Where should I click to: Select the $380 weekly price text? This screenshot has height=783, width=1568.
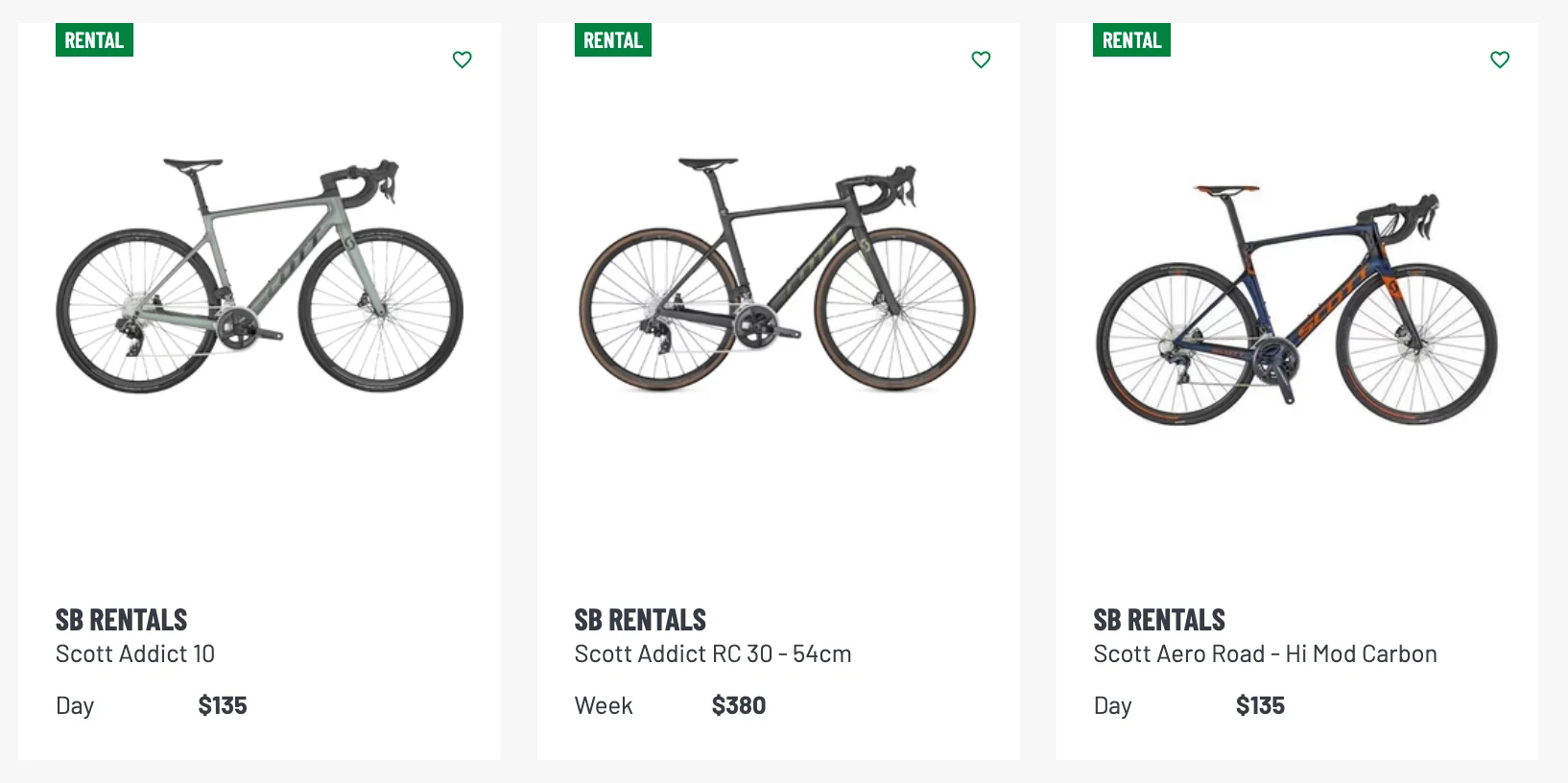tap(739, 705)
